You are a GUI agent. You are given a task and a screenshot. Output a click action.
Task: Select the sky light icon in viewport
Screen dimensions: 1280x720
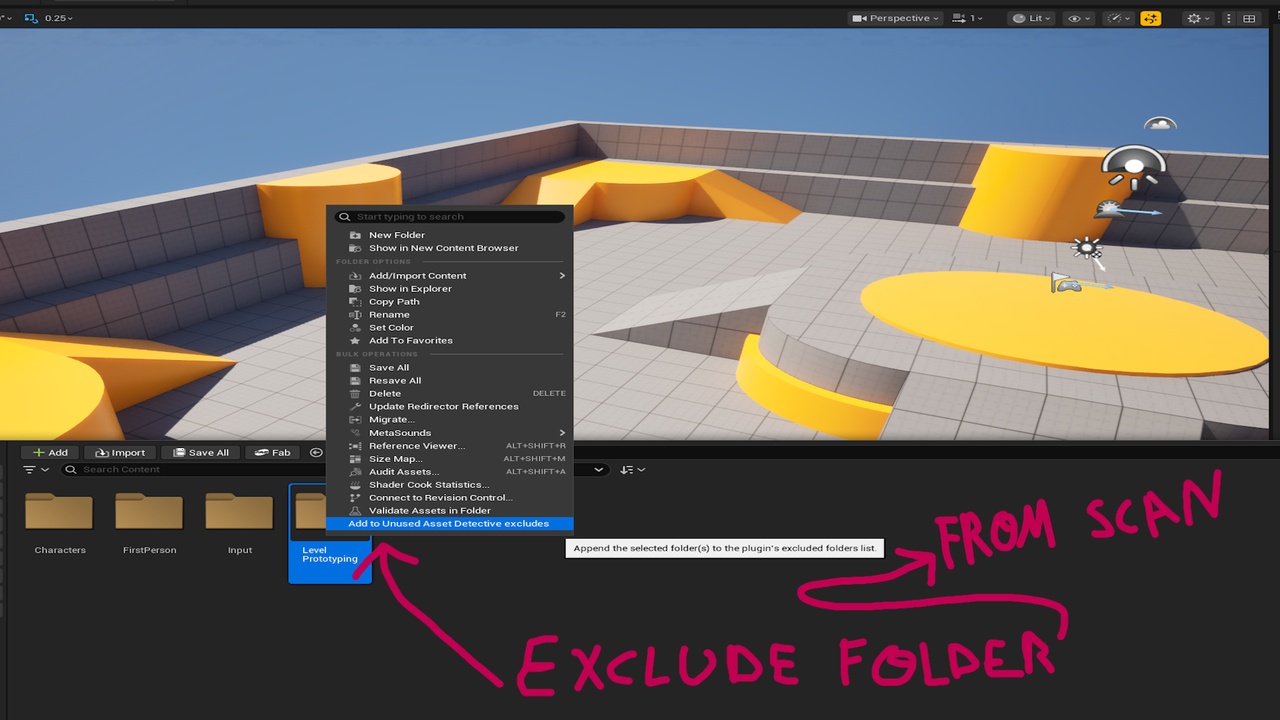1134,168
